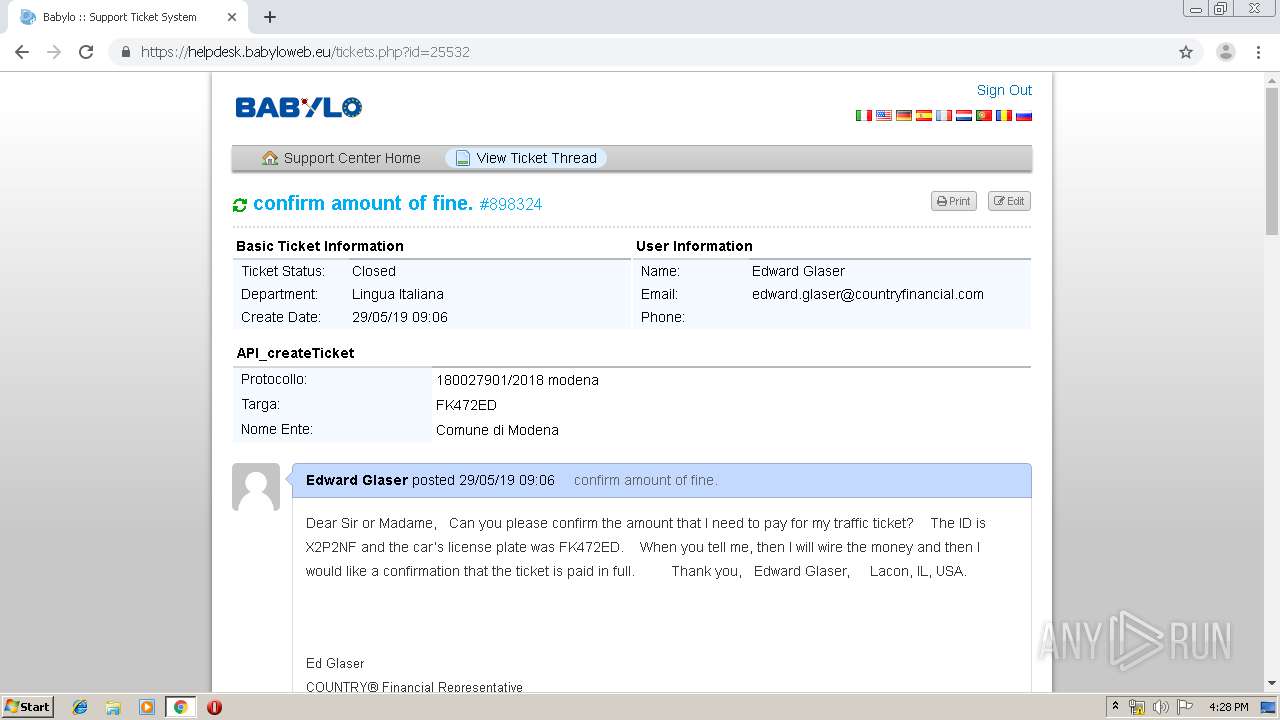The width and height of the screenshot is (1280, 720).
Task: Bookmark this page with star icon
Action: click(1186, 52)
